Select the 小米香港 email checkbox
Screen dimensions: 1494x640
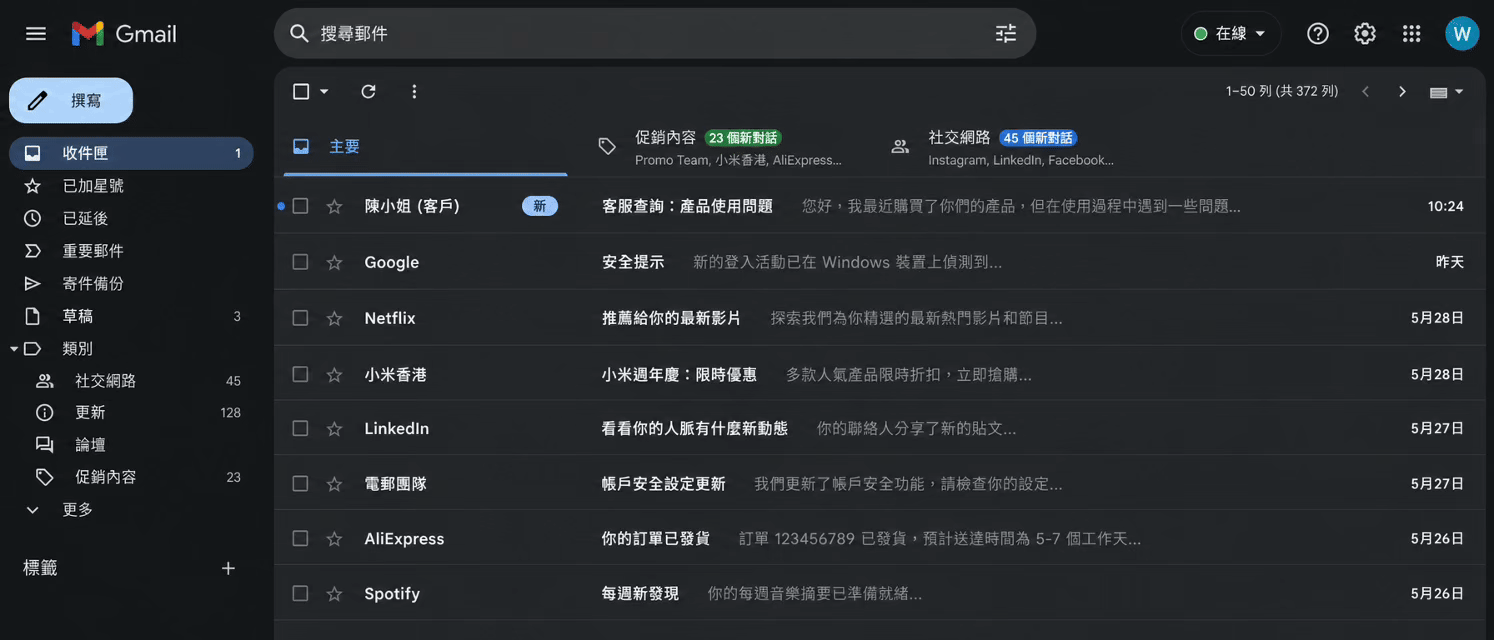300,374
